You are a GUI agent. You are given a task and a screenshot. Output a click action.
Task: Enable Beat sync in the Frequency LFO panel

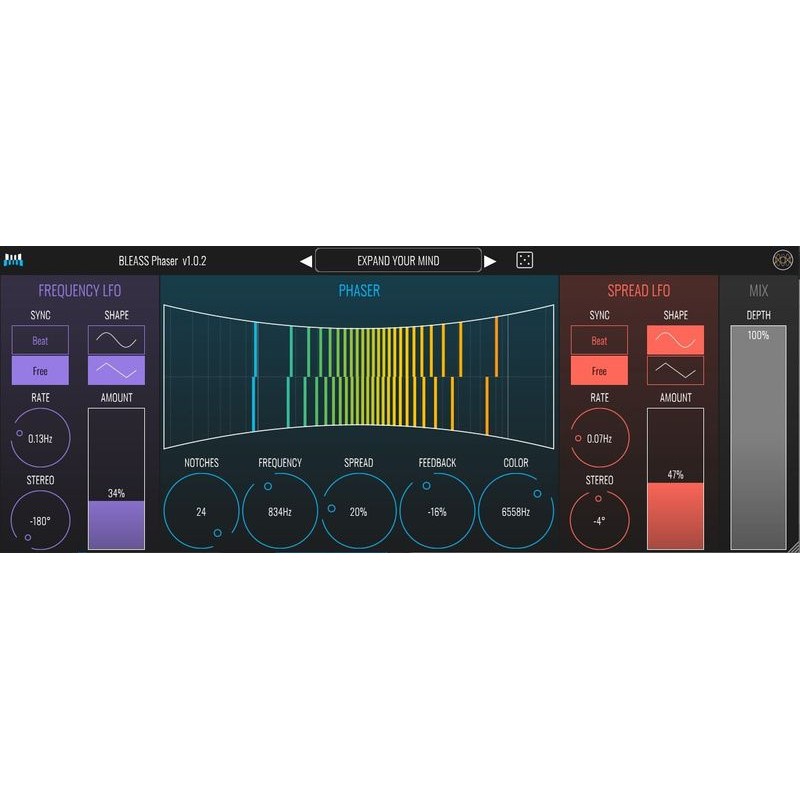pos(40,340)
